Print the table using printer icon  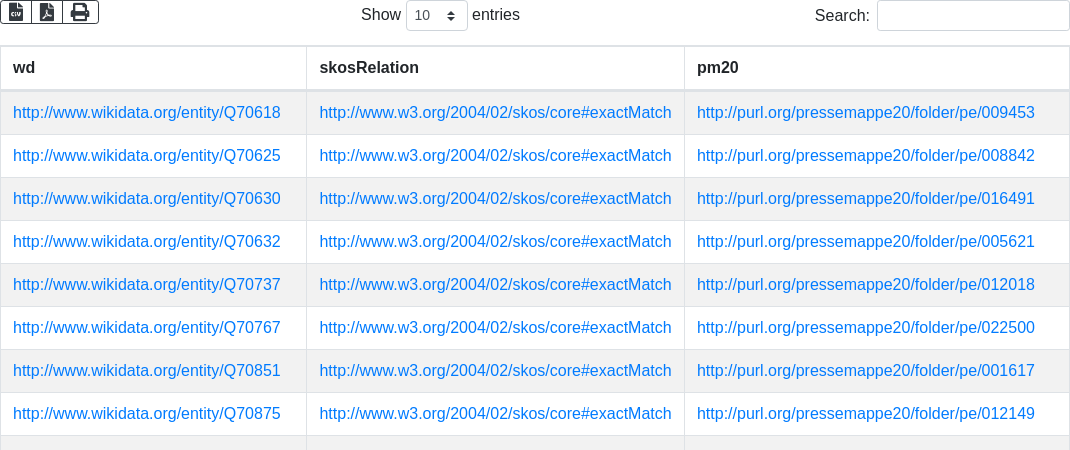tap(80, 12)
